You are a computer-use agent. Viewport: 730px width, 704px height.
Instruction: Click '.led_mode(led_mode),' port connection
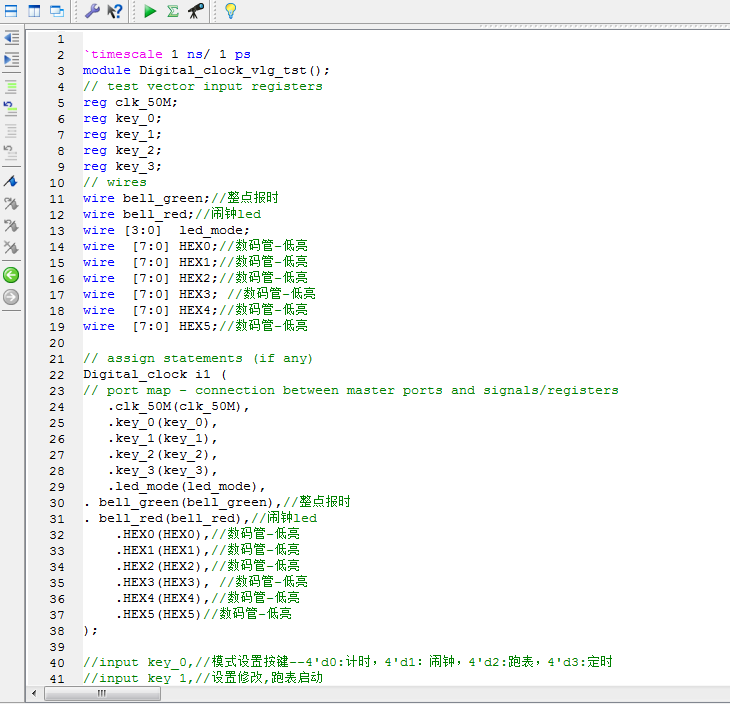tap(187, 487)
